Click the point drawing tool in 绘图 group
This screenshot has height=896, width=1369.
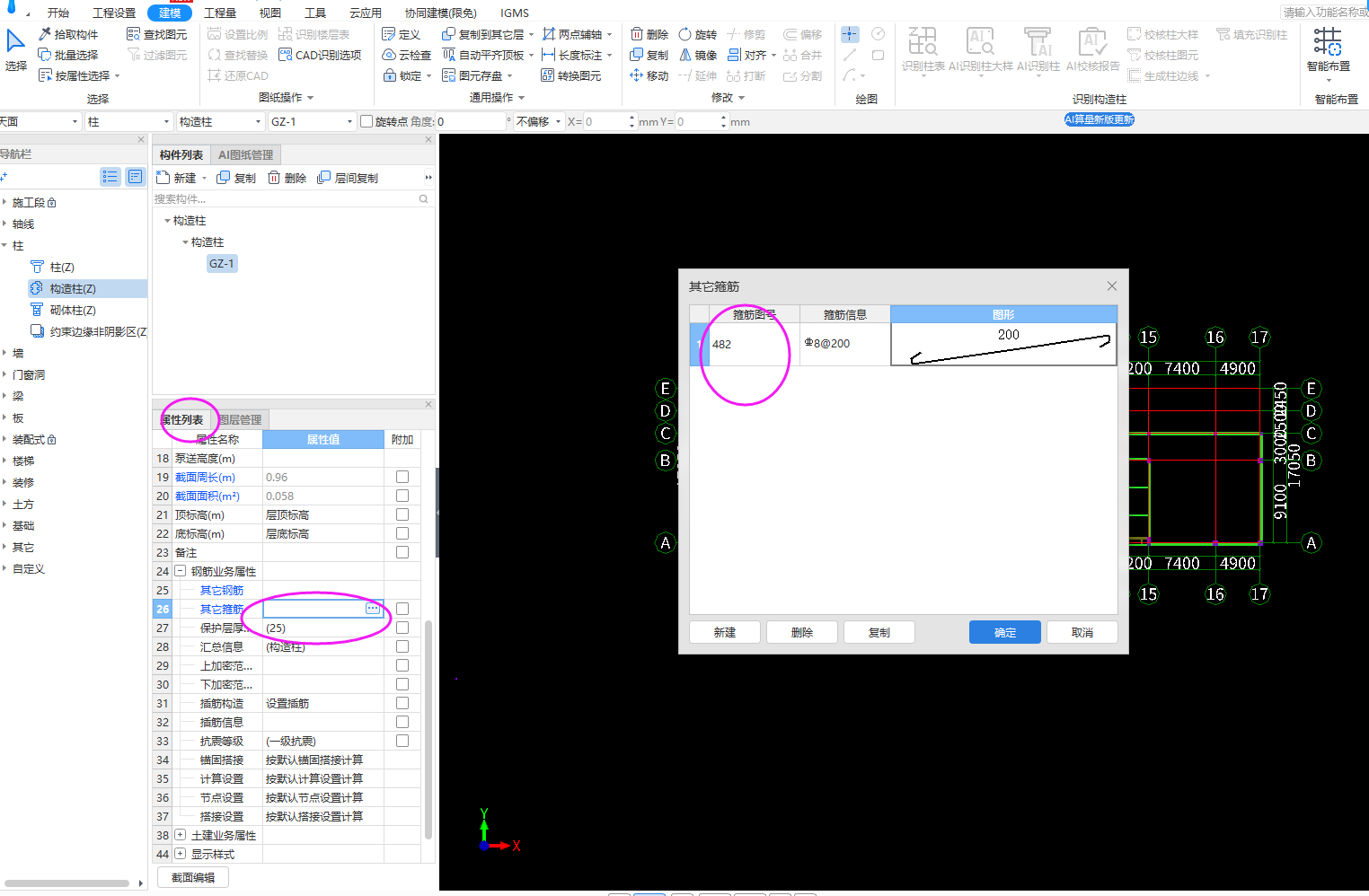[850, 34]
